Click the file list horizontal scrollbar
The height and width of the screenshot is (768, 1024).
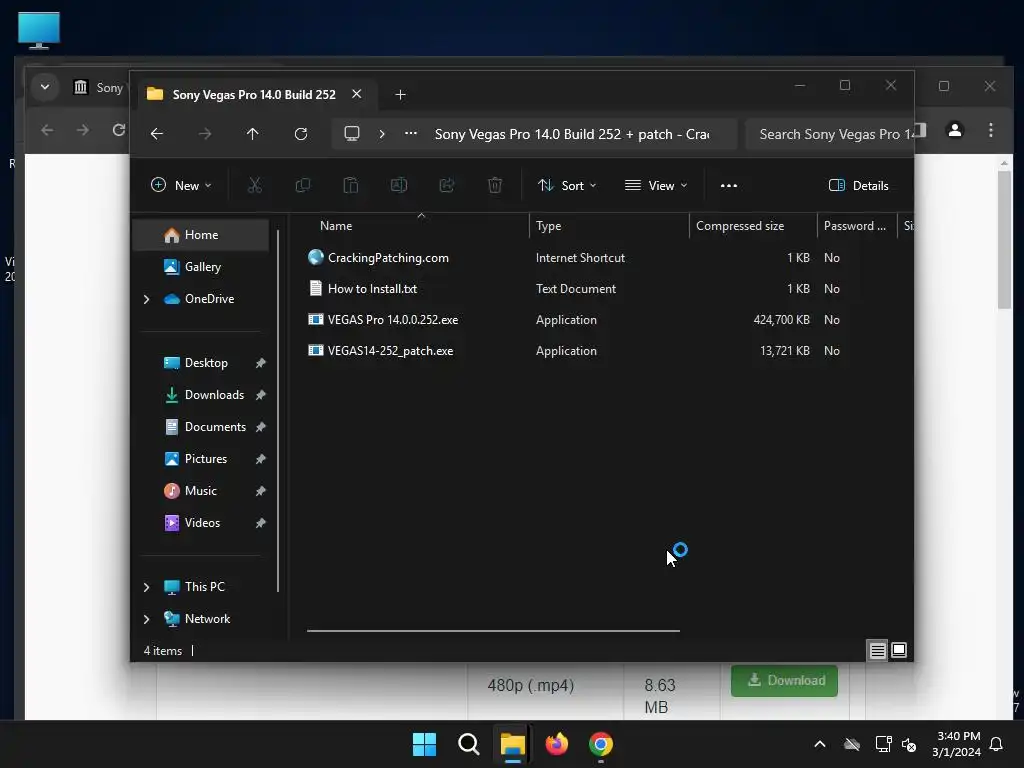pos(493,631)
